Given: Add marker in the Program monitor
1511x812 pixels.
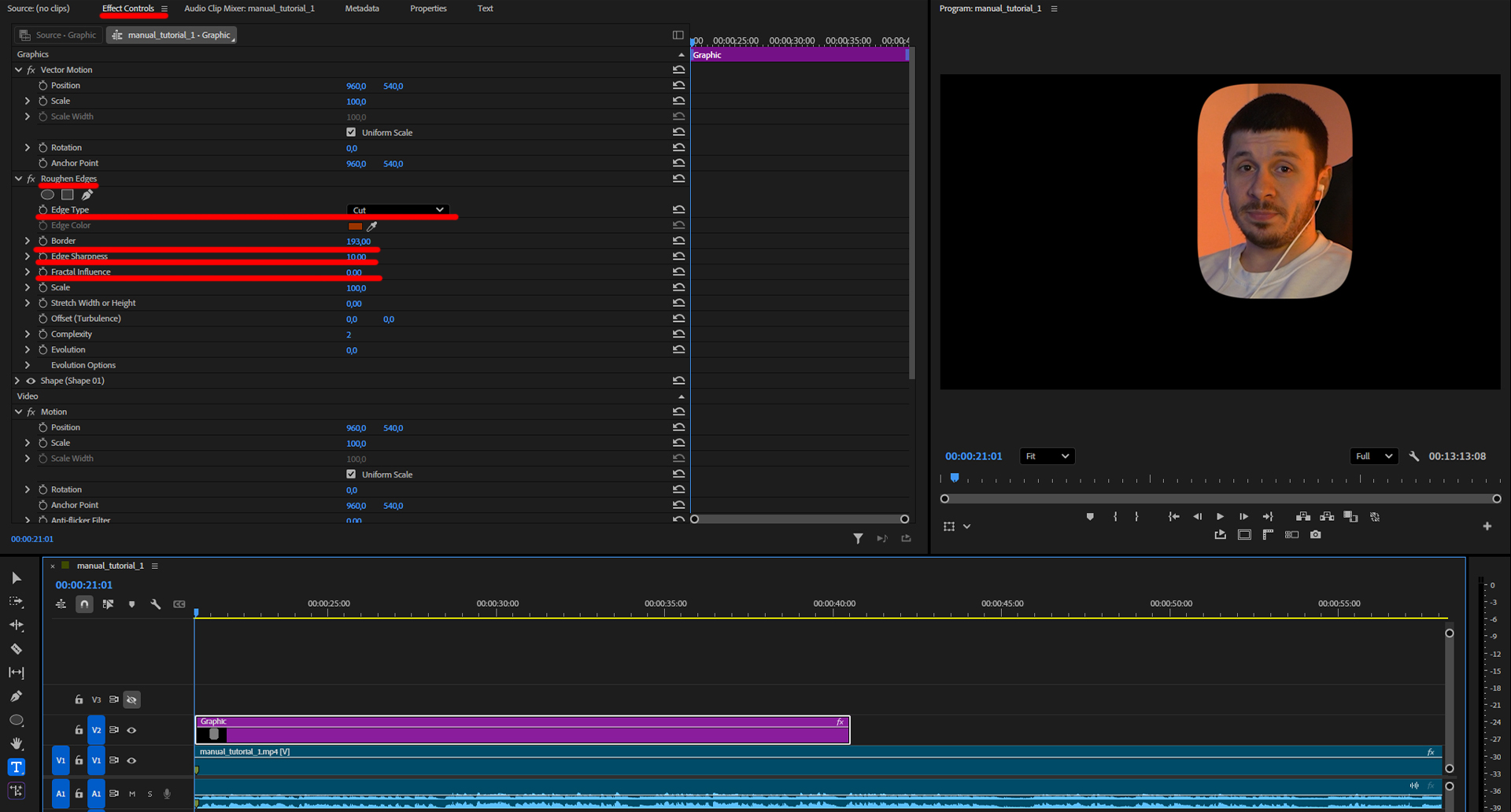Looking at the screenshot, I should coord(1090,517).
